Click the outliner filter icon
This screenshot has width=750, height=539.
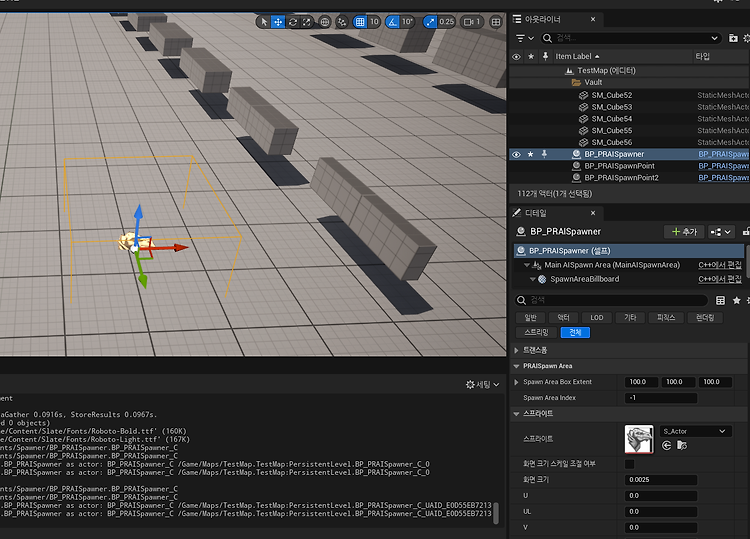pyautogui.click(x=524, y=38)
